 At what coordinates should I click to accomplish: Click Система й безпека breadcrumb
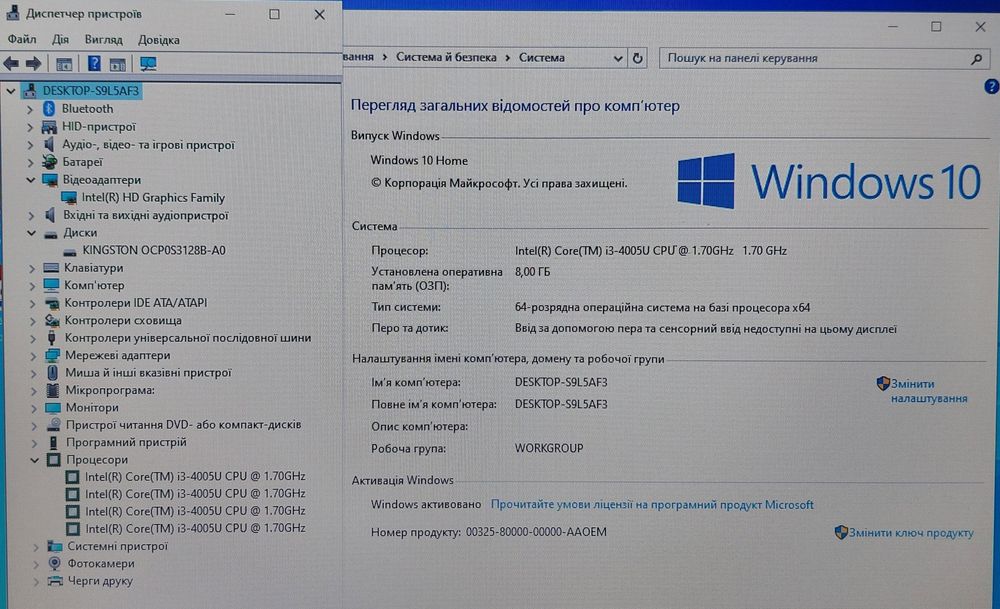(446, 57)
